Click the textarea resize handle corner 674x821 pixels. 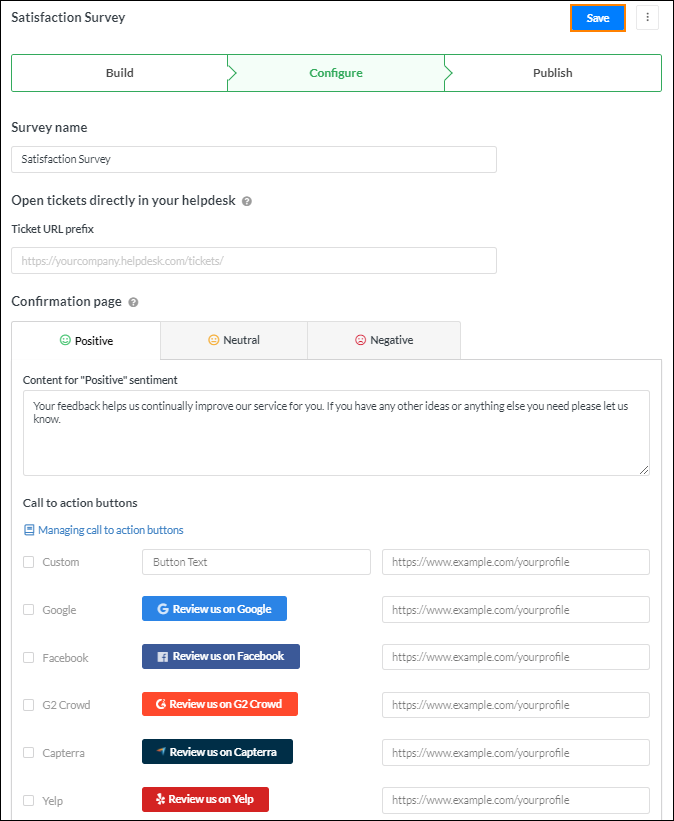tap(644, 470)
